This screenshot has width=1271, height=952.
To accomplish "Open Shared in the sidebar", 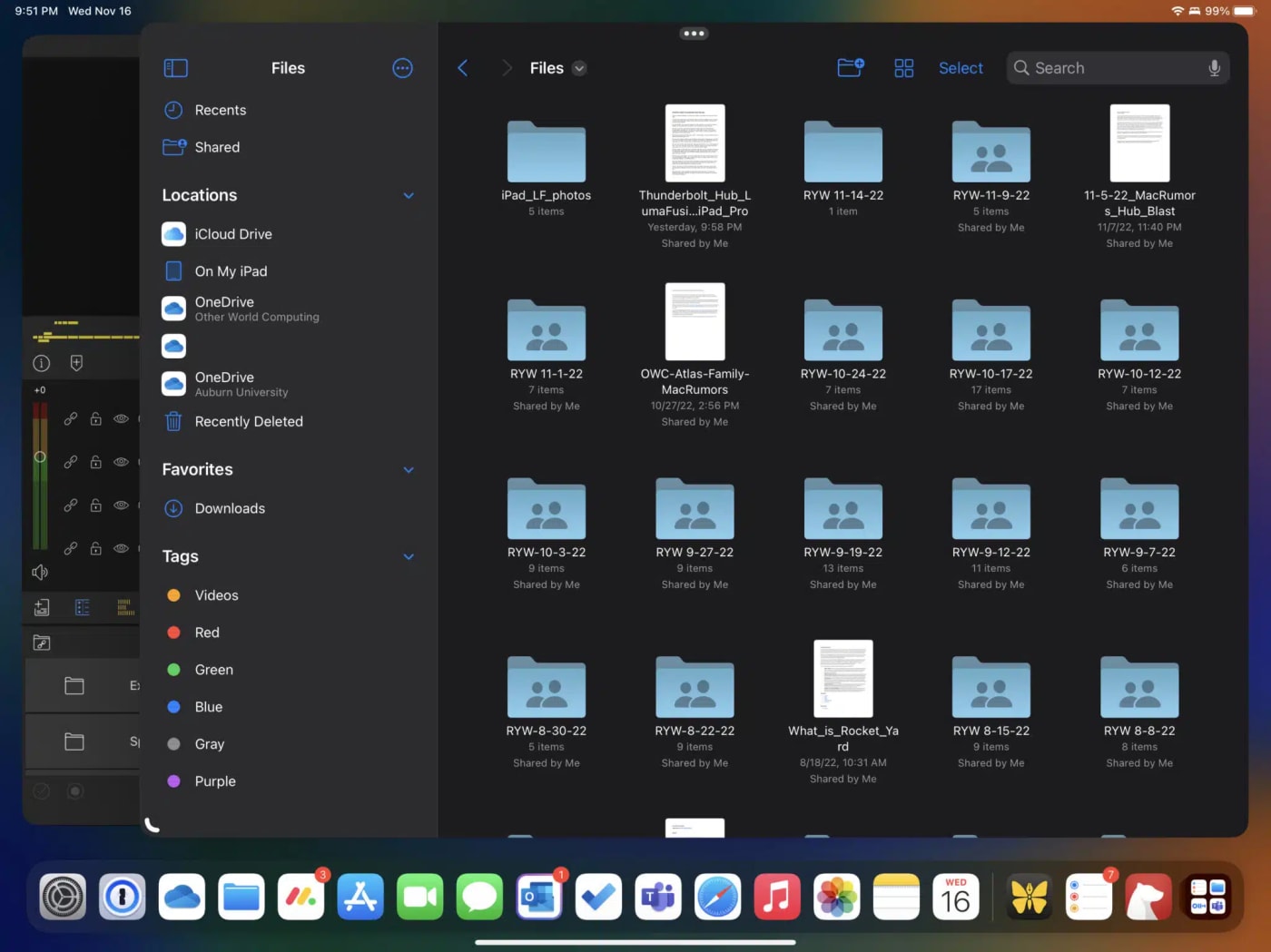I will (217, 147).
